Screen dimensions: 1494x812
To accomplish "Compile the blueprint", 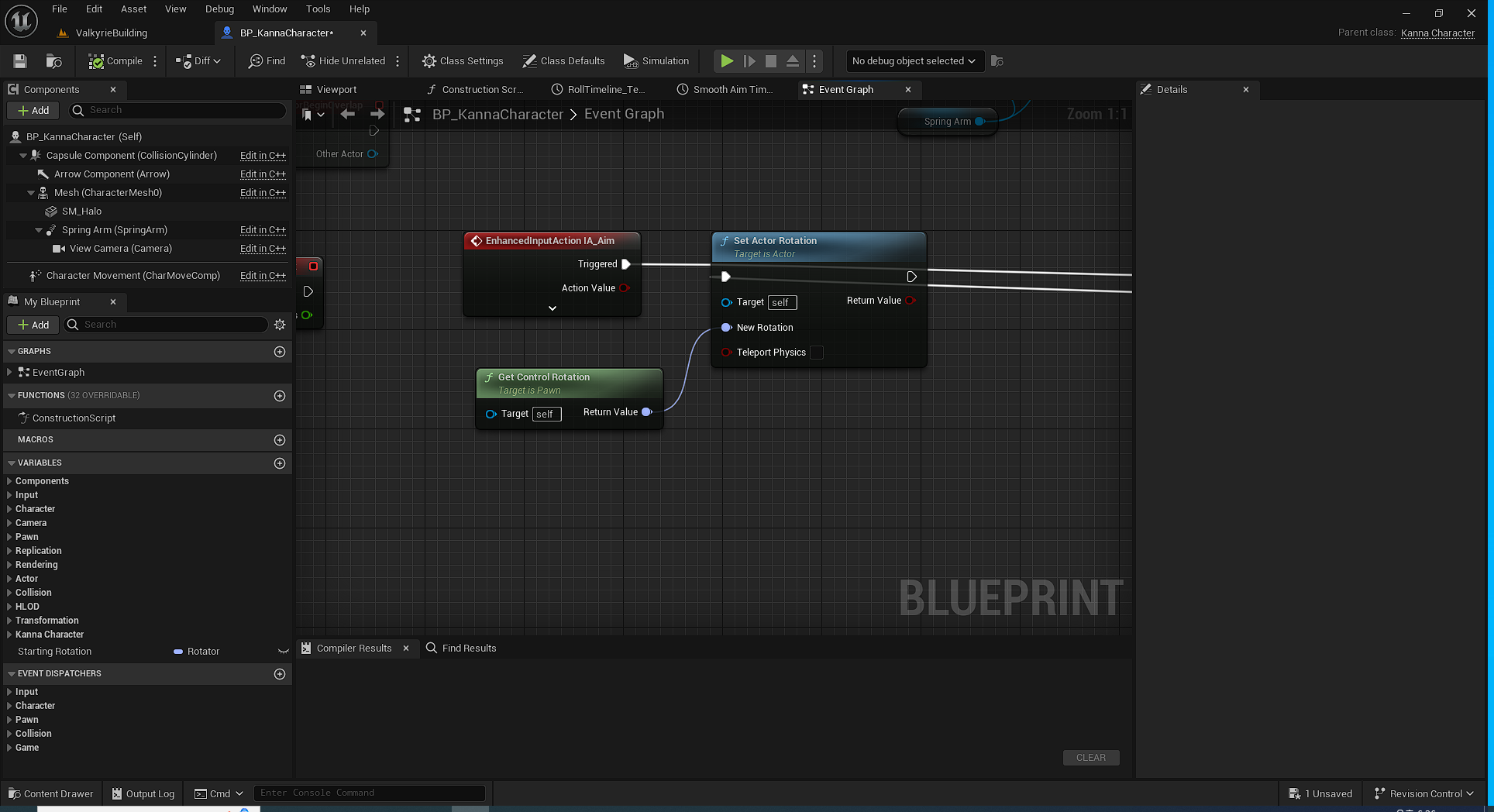I will pos(115,61).
